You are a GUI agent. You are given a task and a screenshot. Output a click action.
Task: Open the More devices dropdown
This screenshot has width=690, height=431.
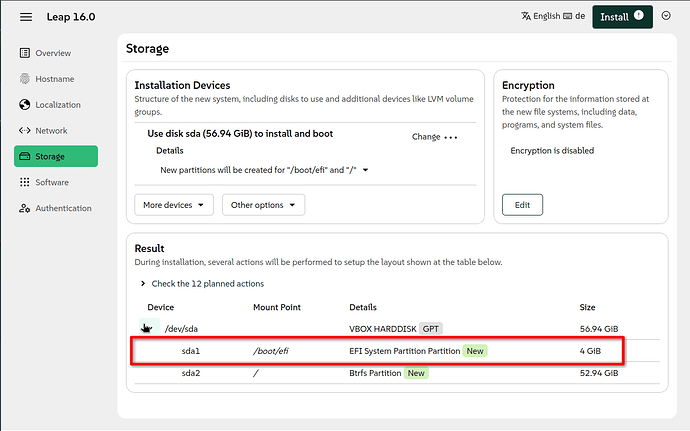(174, 205)
